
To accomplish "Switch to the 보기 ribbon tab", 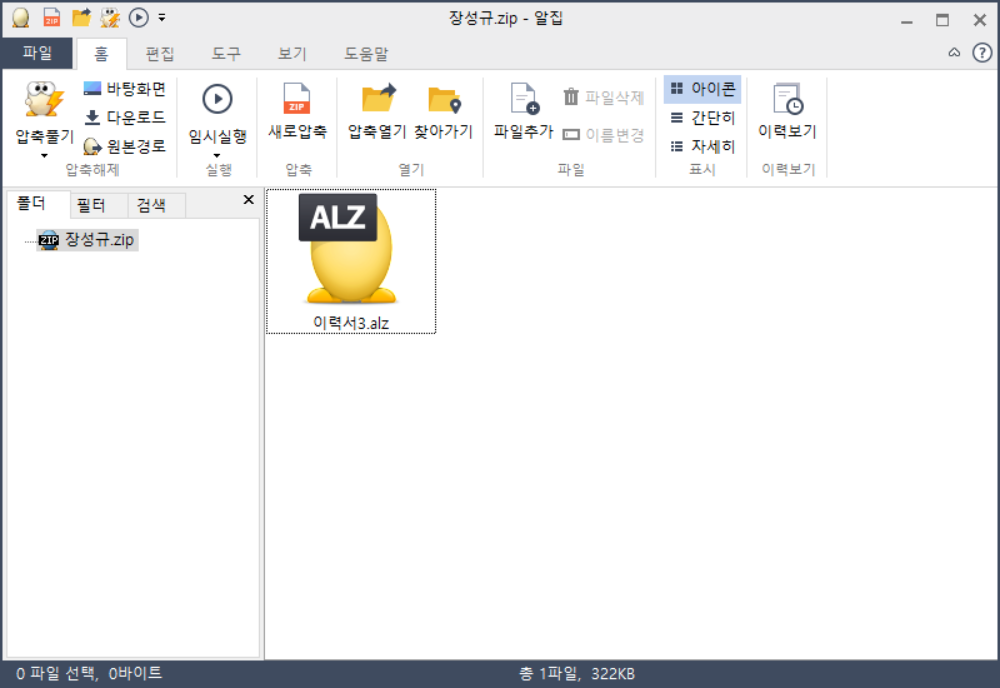I will [292, 54].
